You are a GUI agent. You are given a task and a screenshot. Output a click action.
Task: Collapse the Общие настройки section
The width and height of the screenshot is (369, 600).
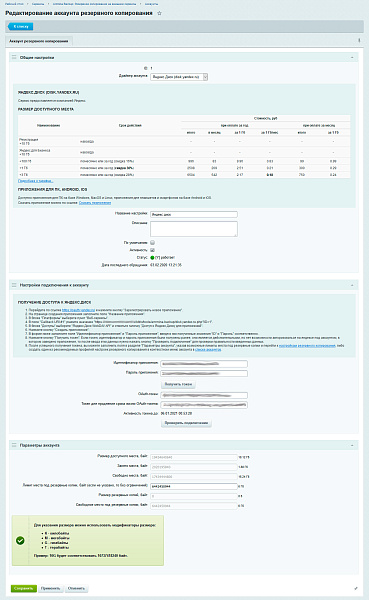pos(352,57)
